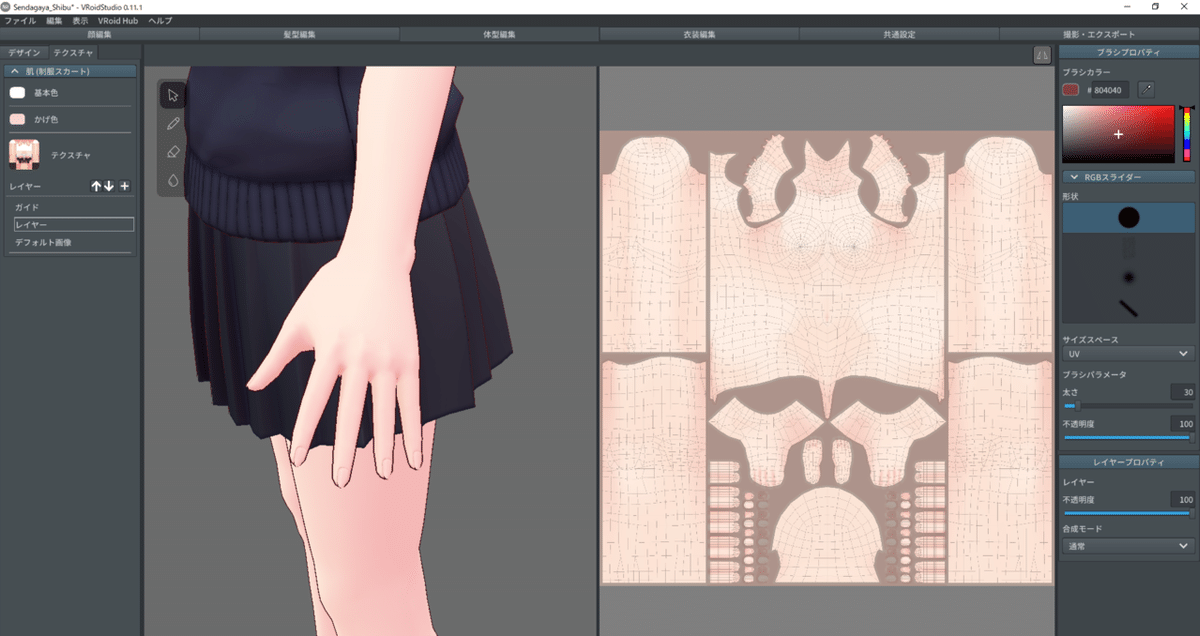Adjust the 太さ brush size slider
The height and width of the screenshot is (636, 1200).
tap(1128, 406)
